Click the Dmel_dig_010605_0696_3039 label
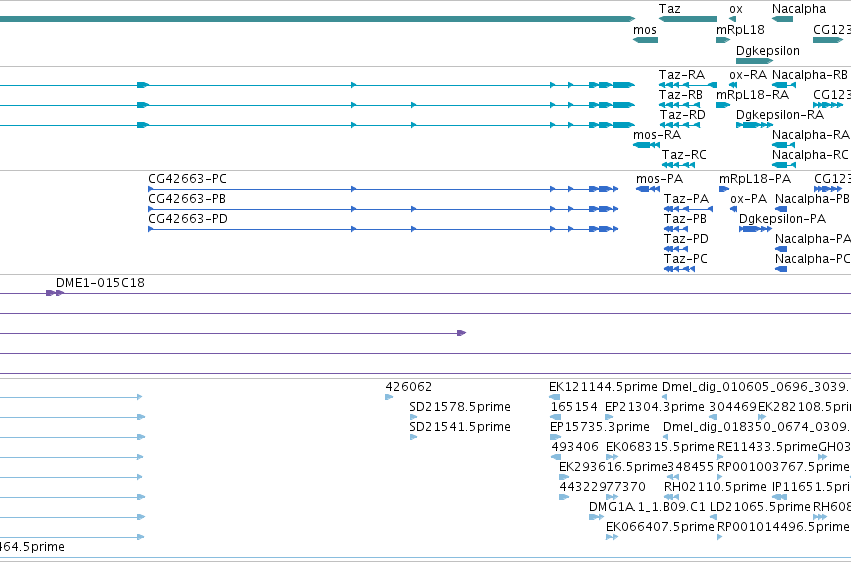Viewport: 851px width, 562px height. [x=754, y=387]
